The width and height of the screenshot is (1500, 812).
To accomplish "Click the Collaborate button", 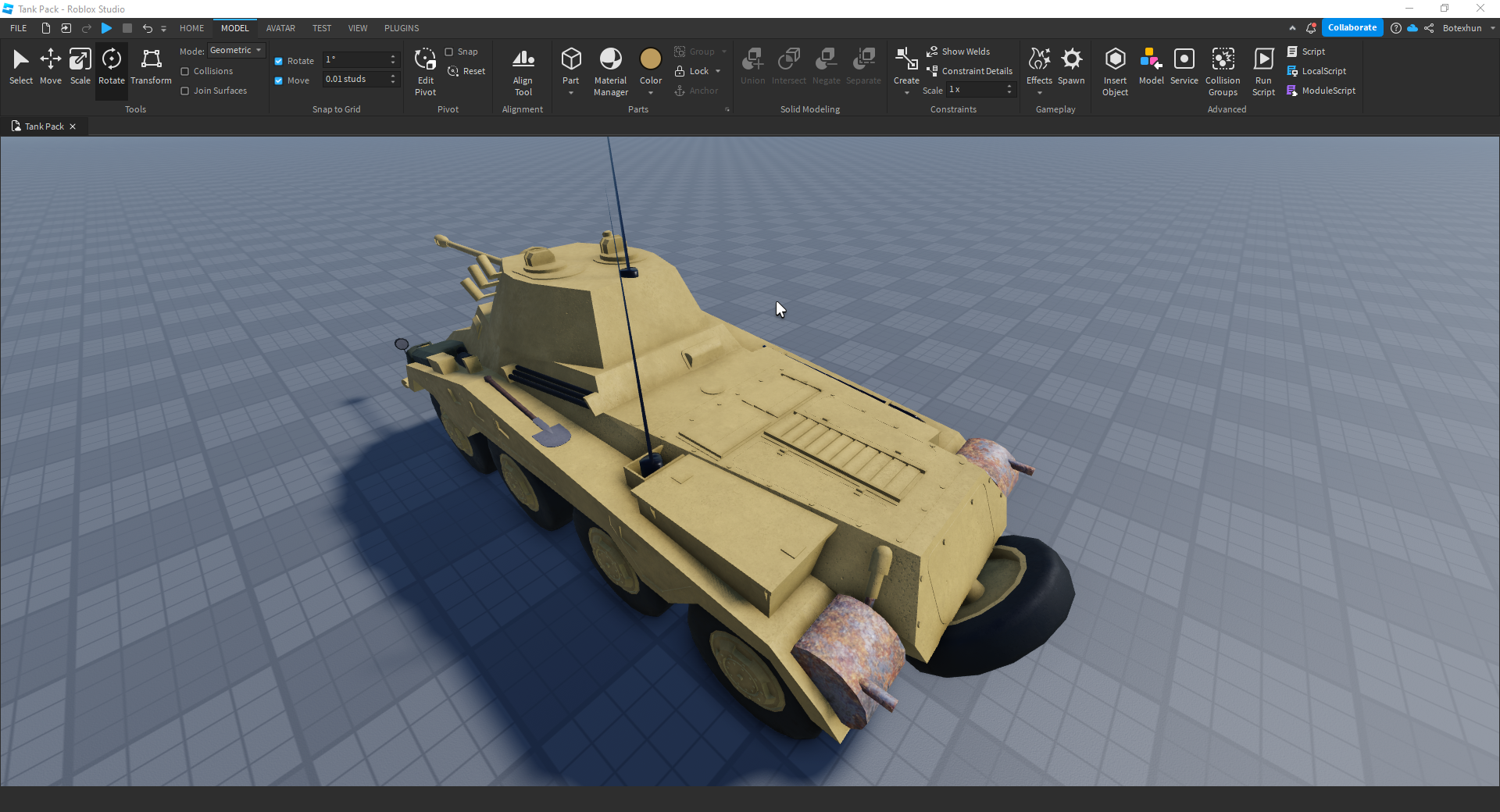I will pos(1352,27).
